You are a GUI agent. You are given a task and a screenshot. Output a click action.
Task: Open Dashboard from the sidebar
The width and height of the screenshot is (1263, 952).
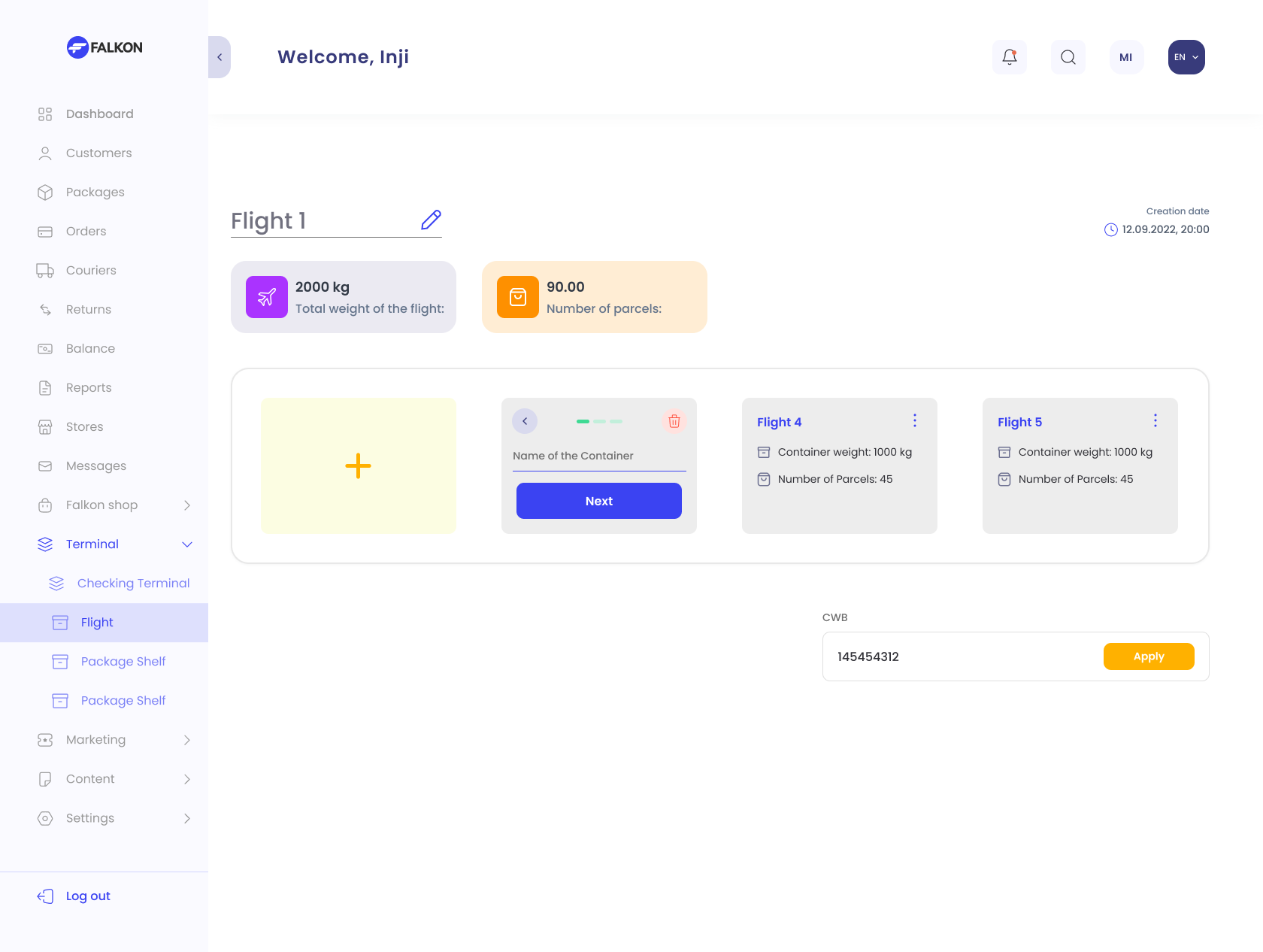(99, 114)
